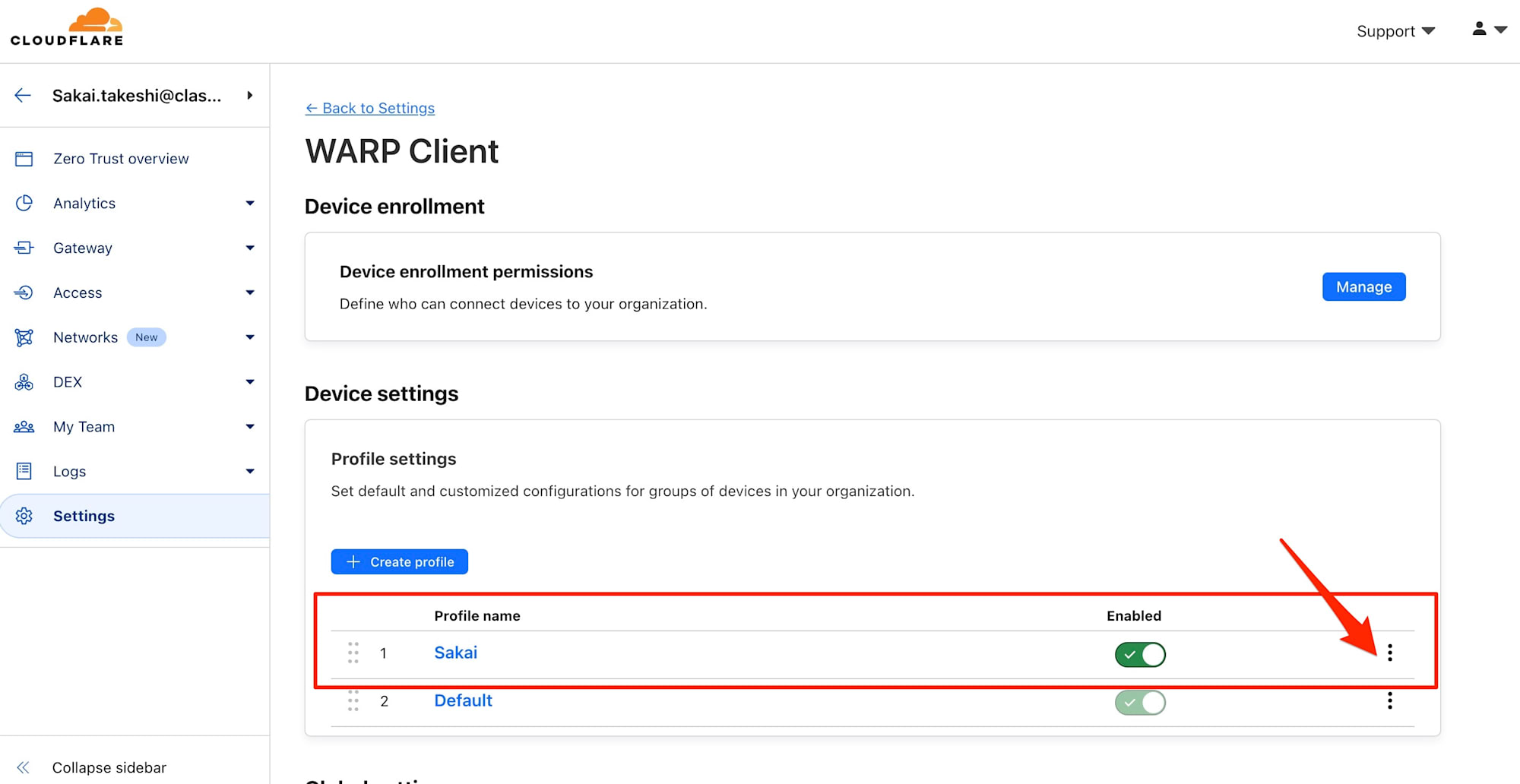Click the Device enrollment permissions title

coord(466,271)
